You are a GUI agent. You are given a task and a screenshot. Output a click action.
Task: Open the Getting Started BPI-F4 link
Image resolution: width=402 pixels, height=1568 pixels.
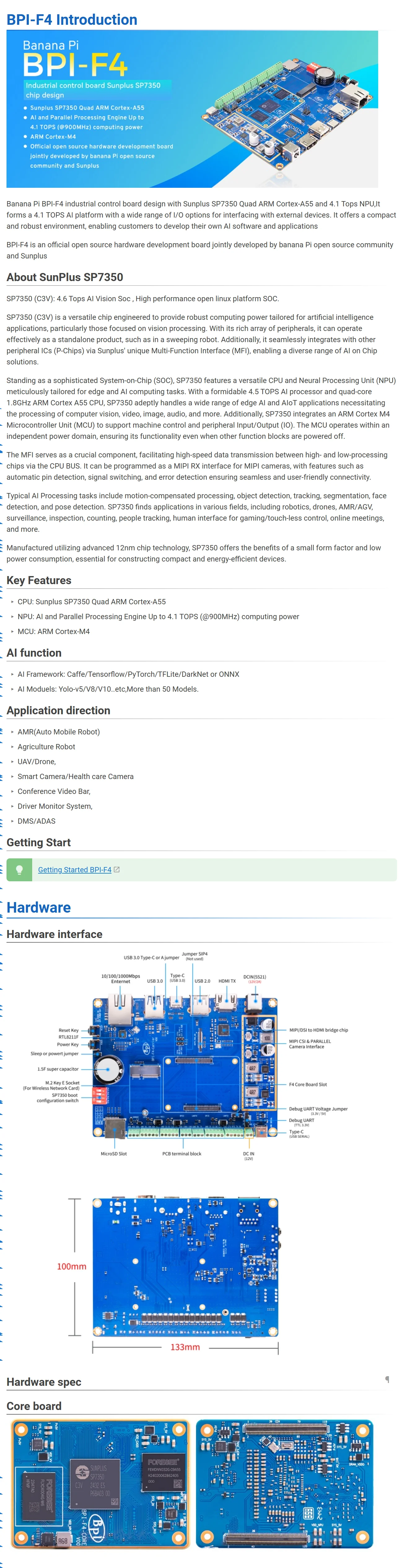point(74,869)
